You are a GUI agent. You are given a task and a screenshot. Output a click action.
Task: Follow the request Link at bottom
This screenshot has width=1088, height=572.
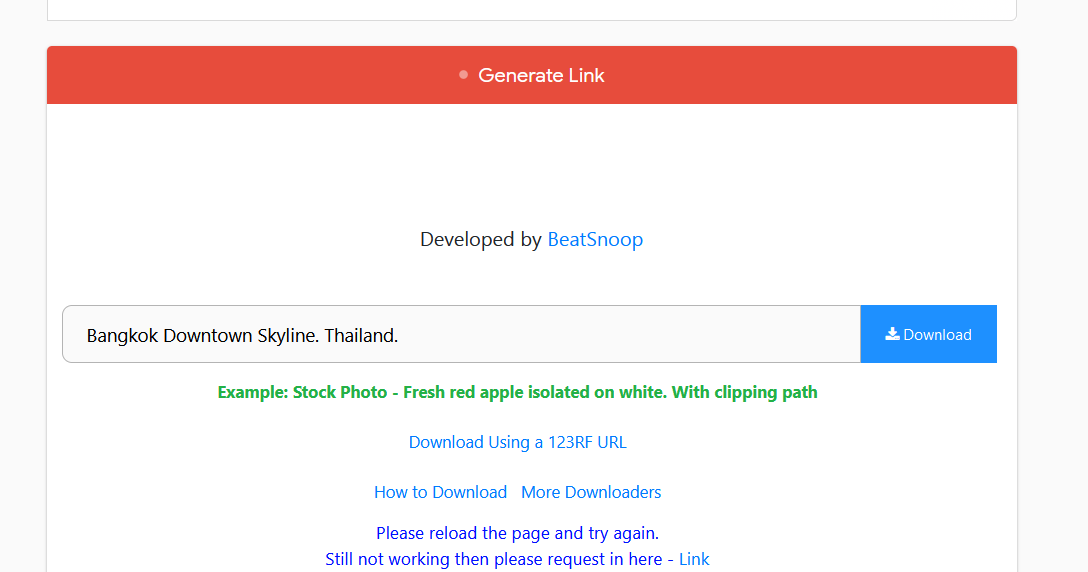(694, 559)
